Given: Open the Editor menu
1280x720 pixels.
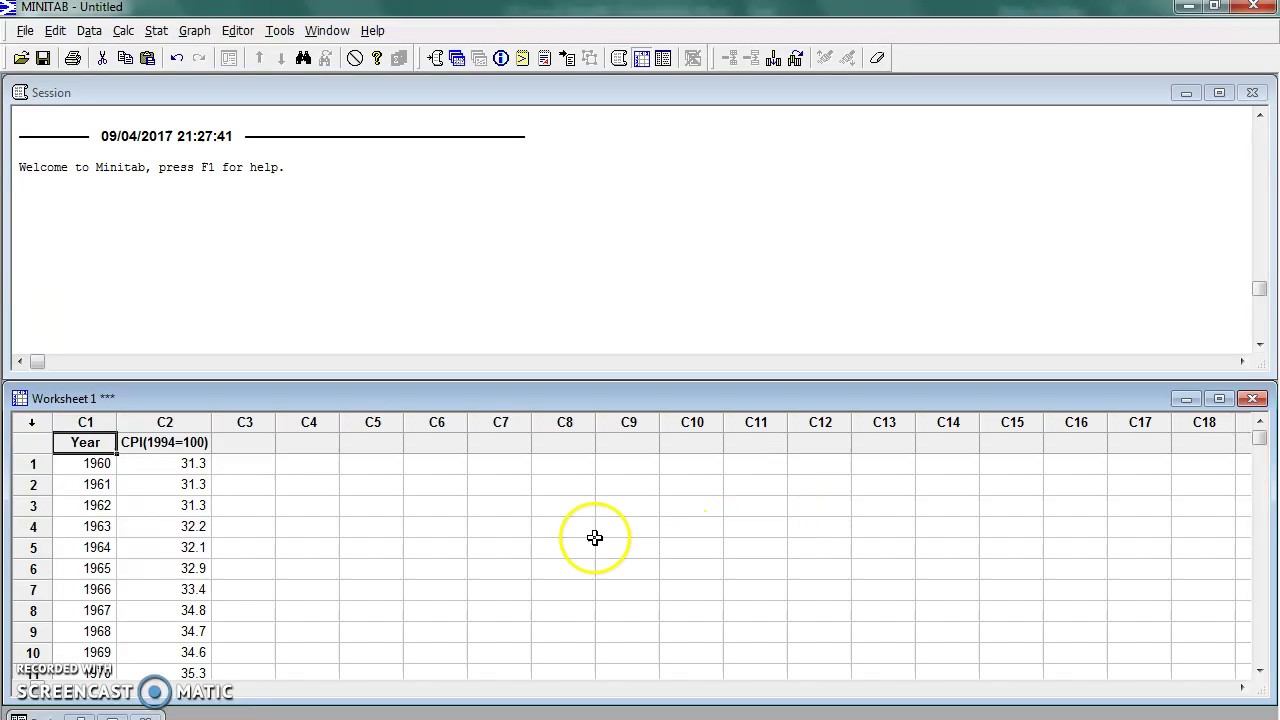Looking at the screenshot, I should [237, 31].
